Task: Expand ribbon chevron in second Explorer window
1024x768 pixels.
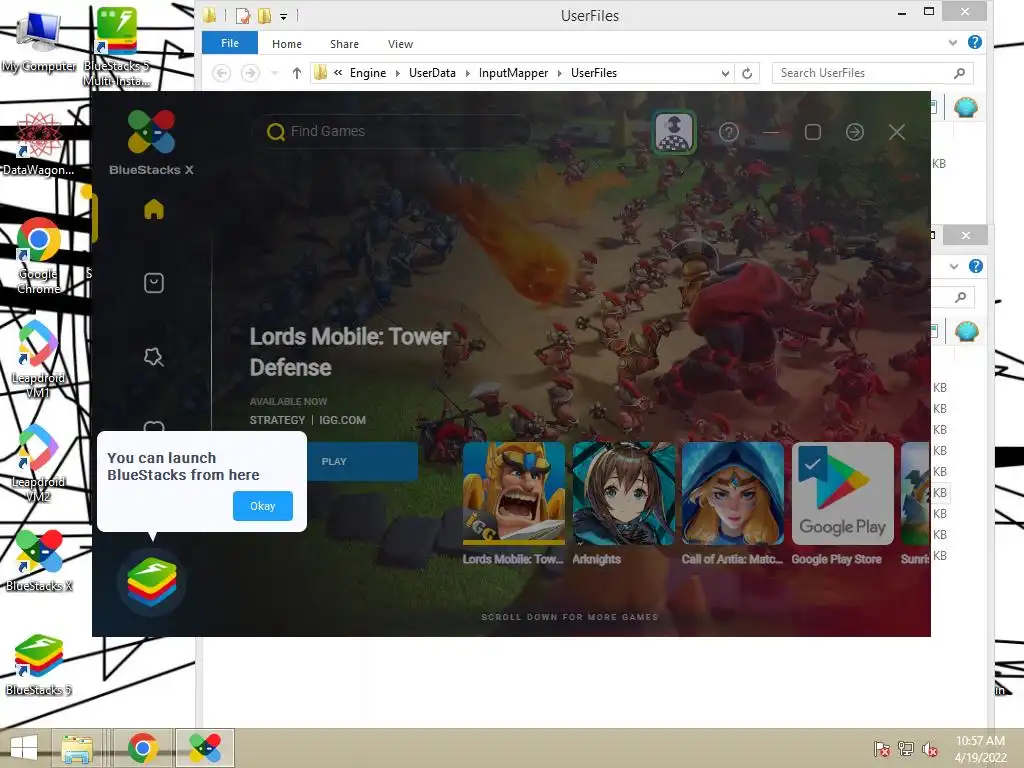Action: click(x=954, y=266)
